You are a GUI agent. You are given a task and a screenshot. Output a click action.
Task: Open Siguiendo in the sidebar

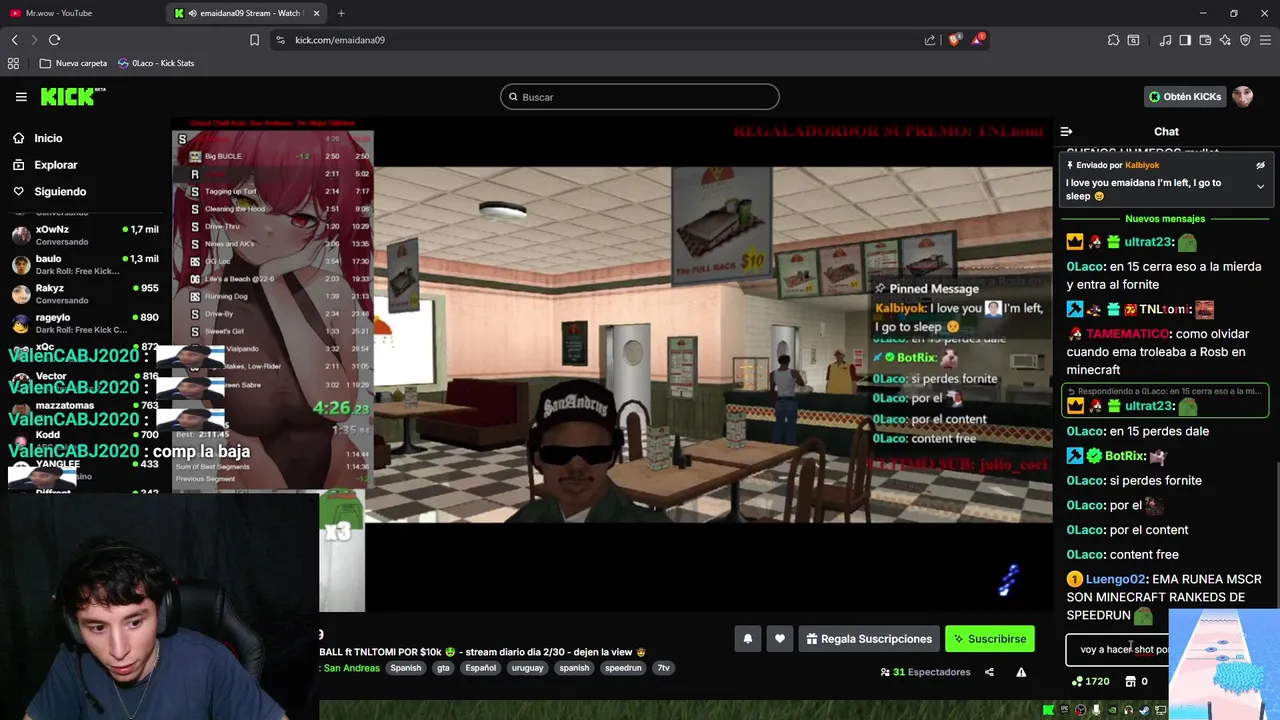click(60, 191)
